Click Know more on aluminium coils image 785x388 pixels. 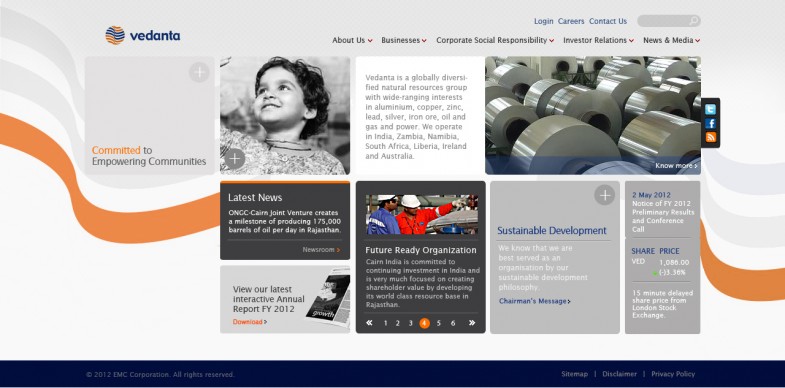tap(676, 166)
